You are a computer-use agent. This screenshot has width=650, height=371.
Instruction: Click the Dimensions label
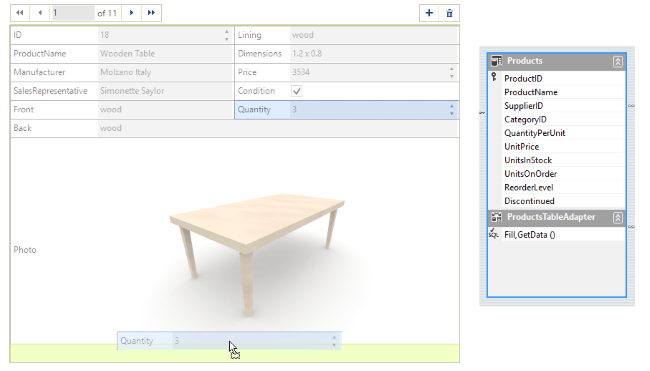tap(260, 53)
